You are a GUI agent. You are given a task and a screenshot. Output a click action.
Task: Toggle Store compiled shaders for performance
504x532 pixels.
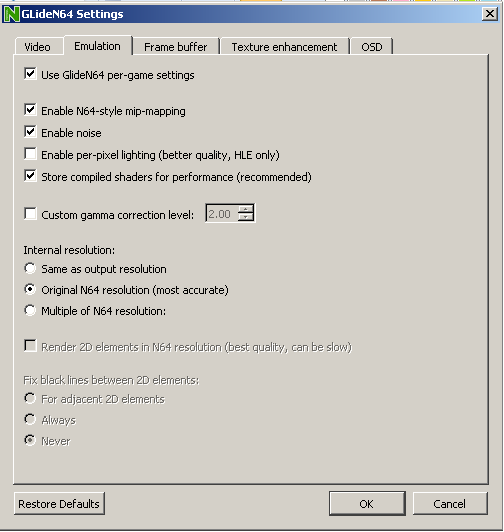point(30,176)
